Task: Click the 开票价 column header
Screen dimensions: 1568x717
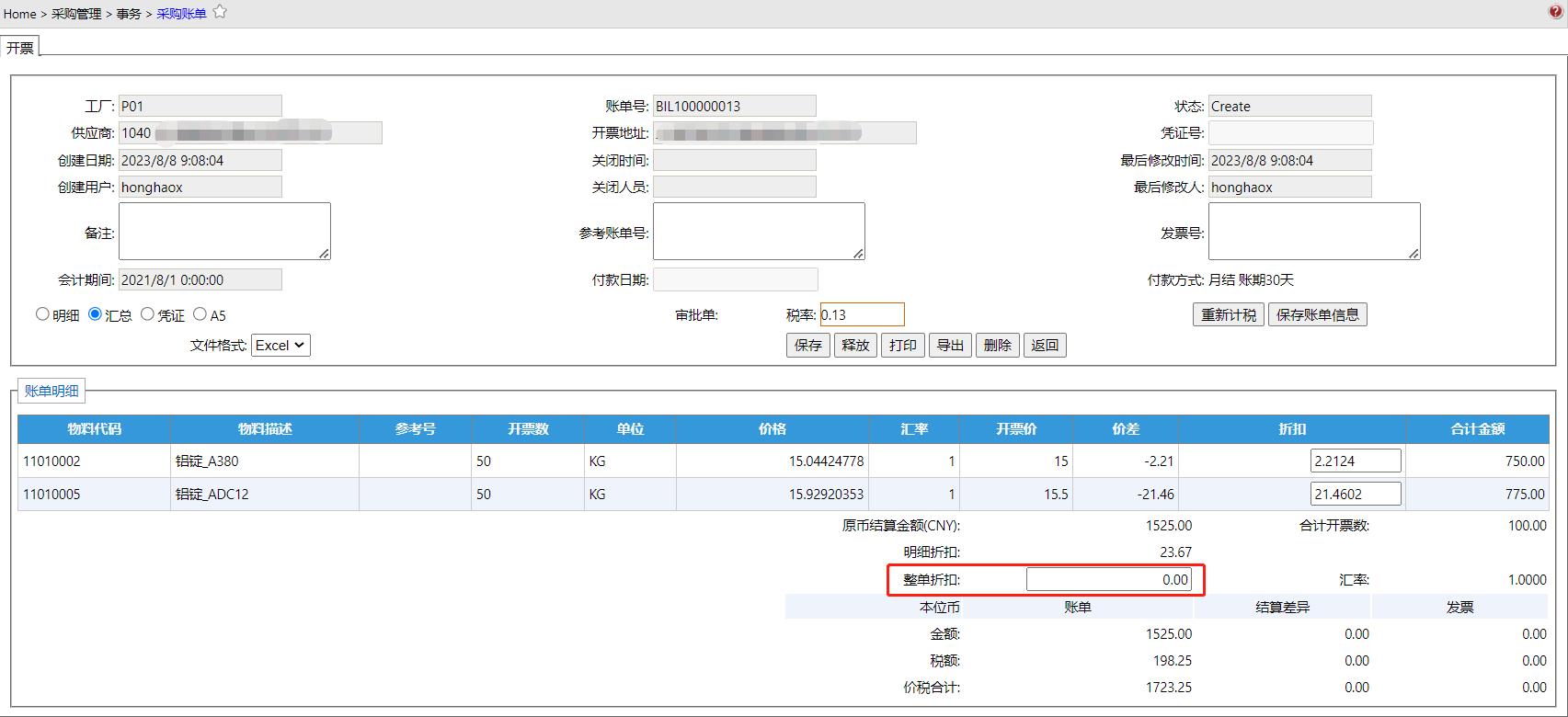Action: click(x=1016, y=429)
